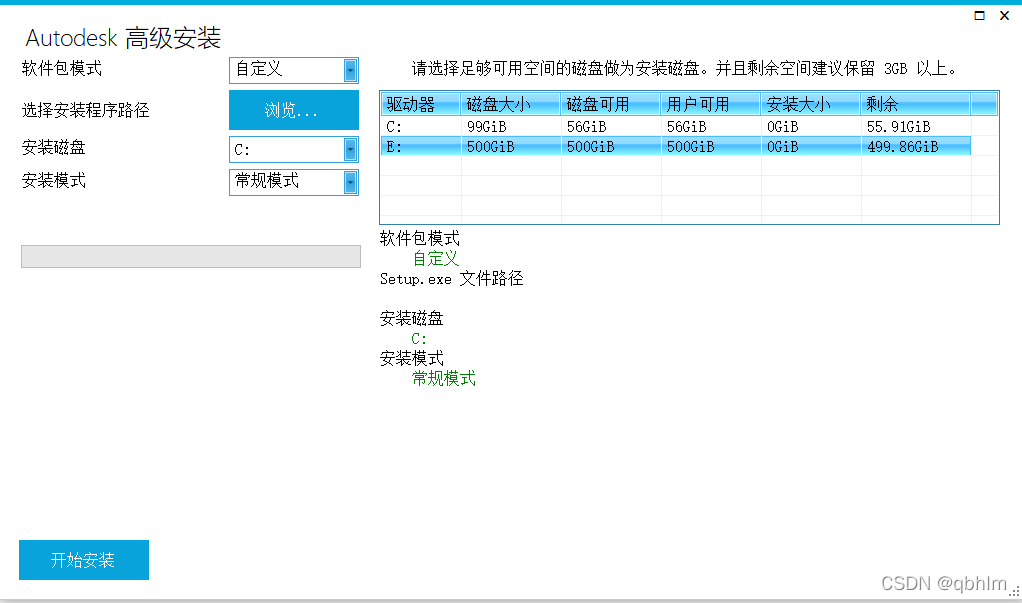
Task: Click the green 常规模式 summary text
Action: click(444, 379)
